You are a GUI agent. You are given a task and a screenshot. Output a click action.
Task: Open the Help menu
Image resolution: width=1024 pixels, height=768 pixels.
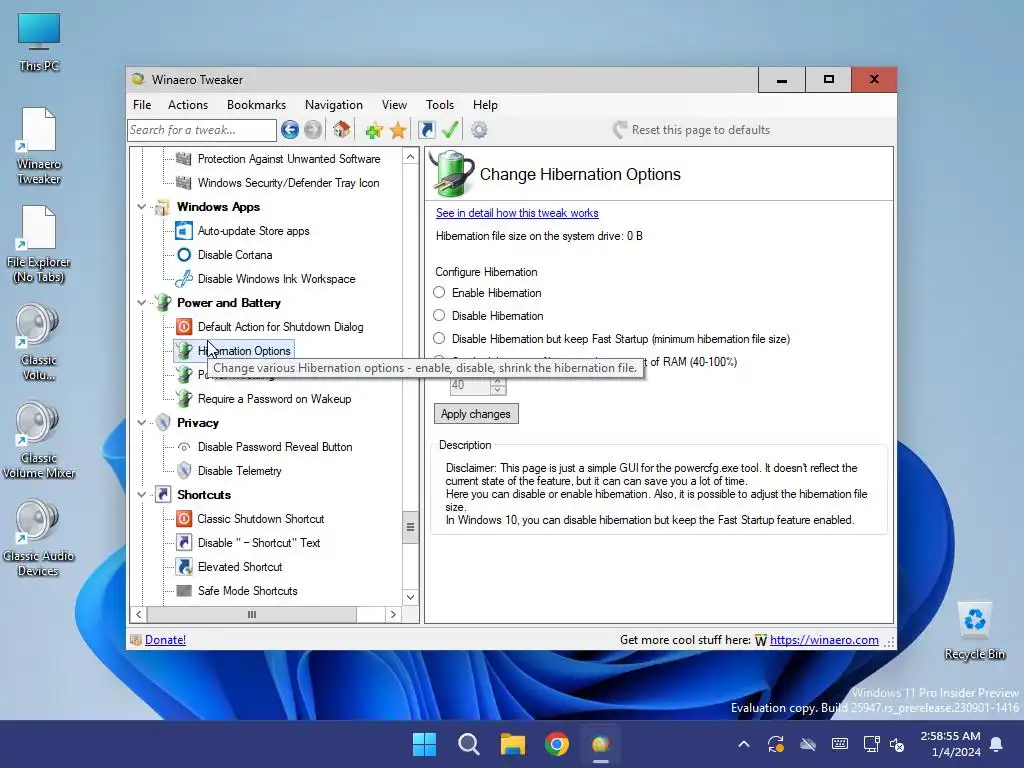coord(485,105)
